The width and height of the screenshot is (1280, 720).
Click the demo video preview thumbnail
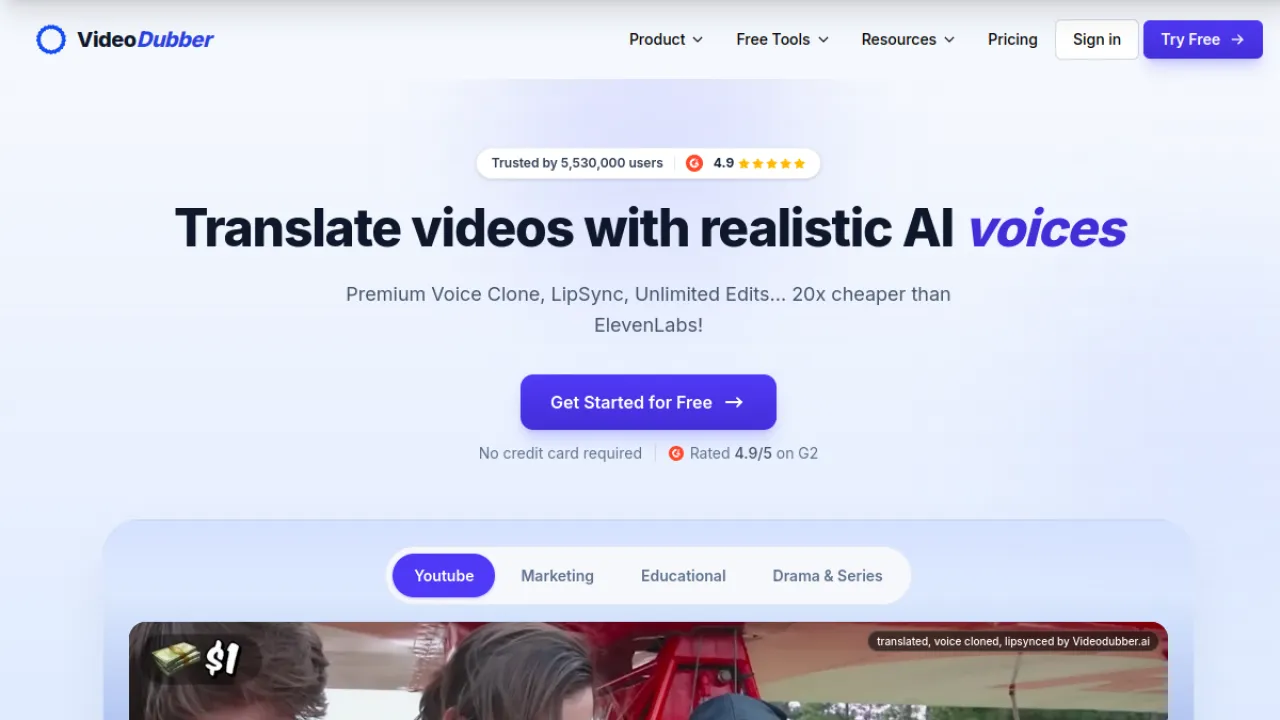click(648, 671)
